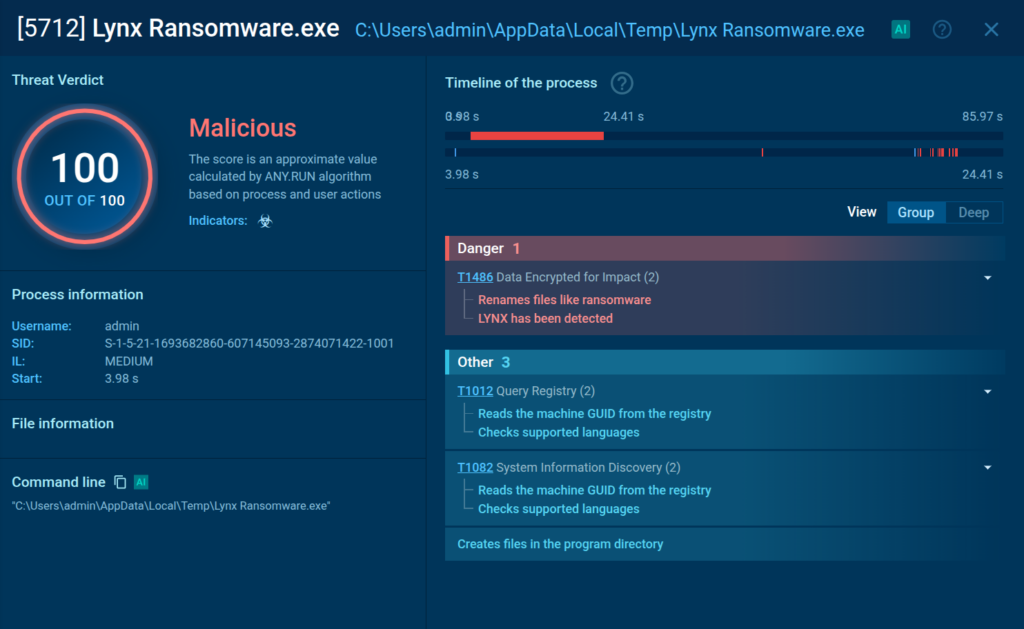Copy the command line with copy icon
The image size is (1024, 629).
pos(120,482)
